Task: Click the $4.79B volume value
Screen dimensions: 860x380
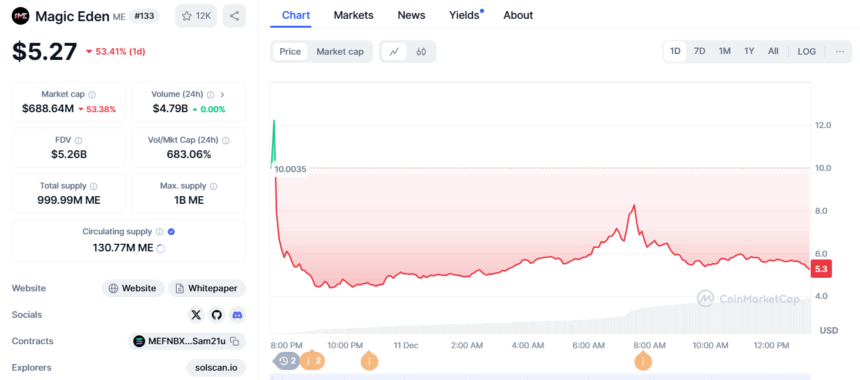Action: click(x=171, y=109)
